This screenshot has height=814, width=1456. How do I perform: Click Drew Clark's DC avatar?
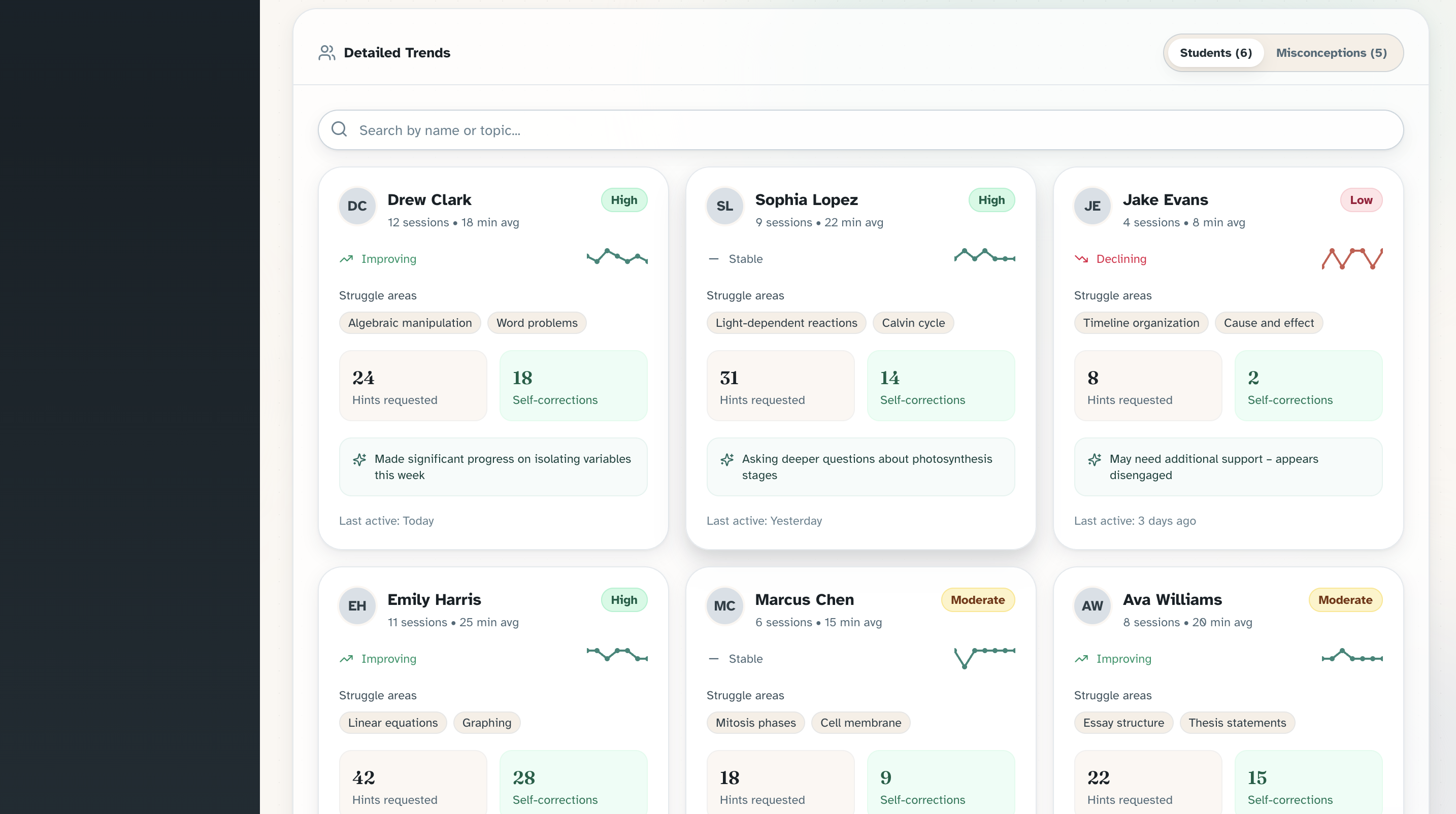(357, 206)
